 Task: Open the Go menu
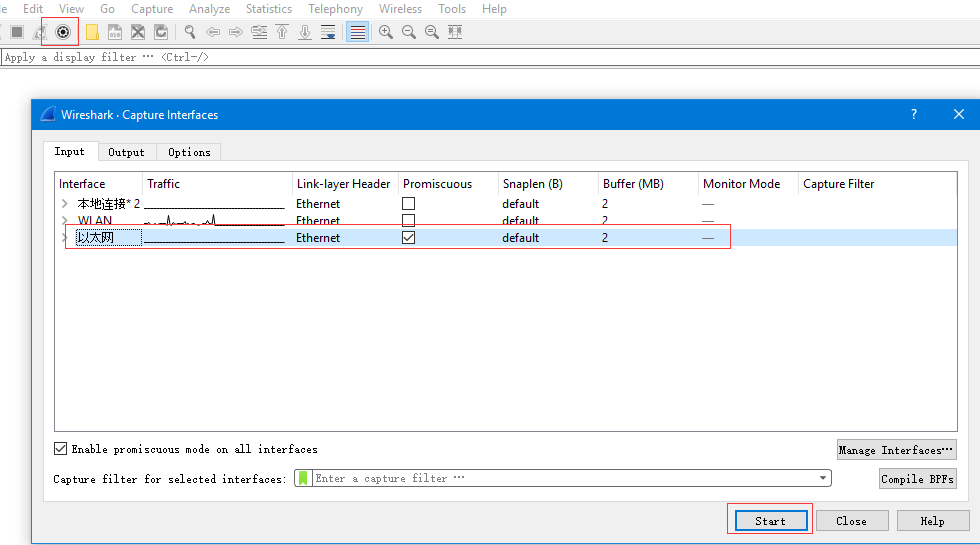(108, 9)
